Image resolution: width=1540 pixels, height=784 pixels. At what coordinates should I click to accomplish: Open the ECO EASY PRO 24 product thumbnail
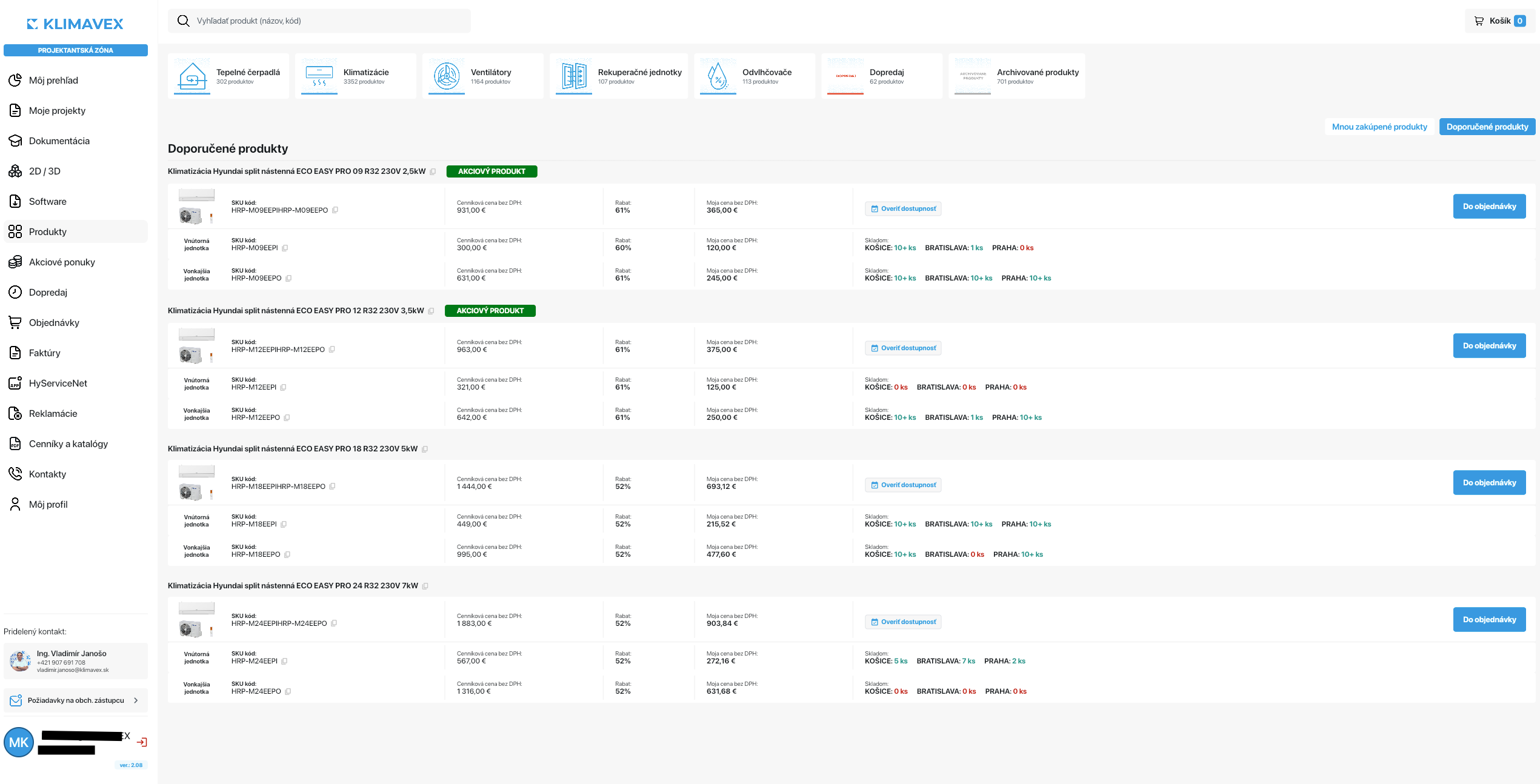coord(196,620)
